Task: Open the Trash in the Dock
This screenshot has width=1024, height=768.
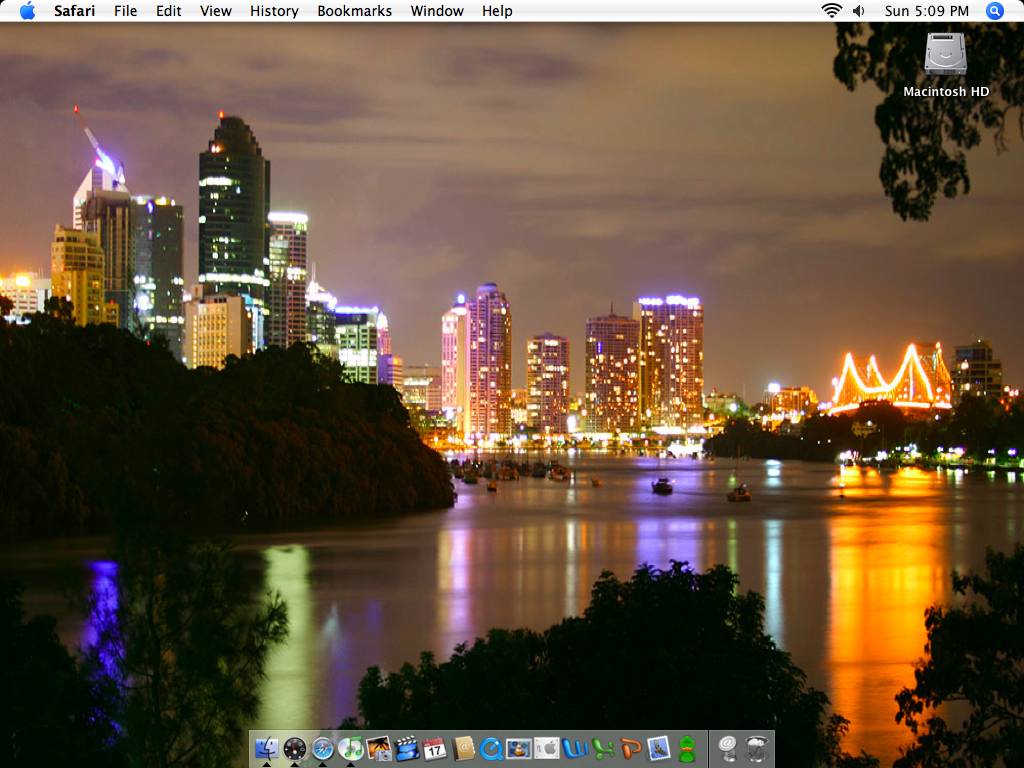Action: pos(757,748)
